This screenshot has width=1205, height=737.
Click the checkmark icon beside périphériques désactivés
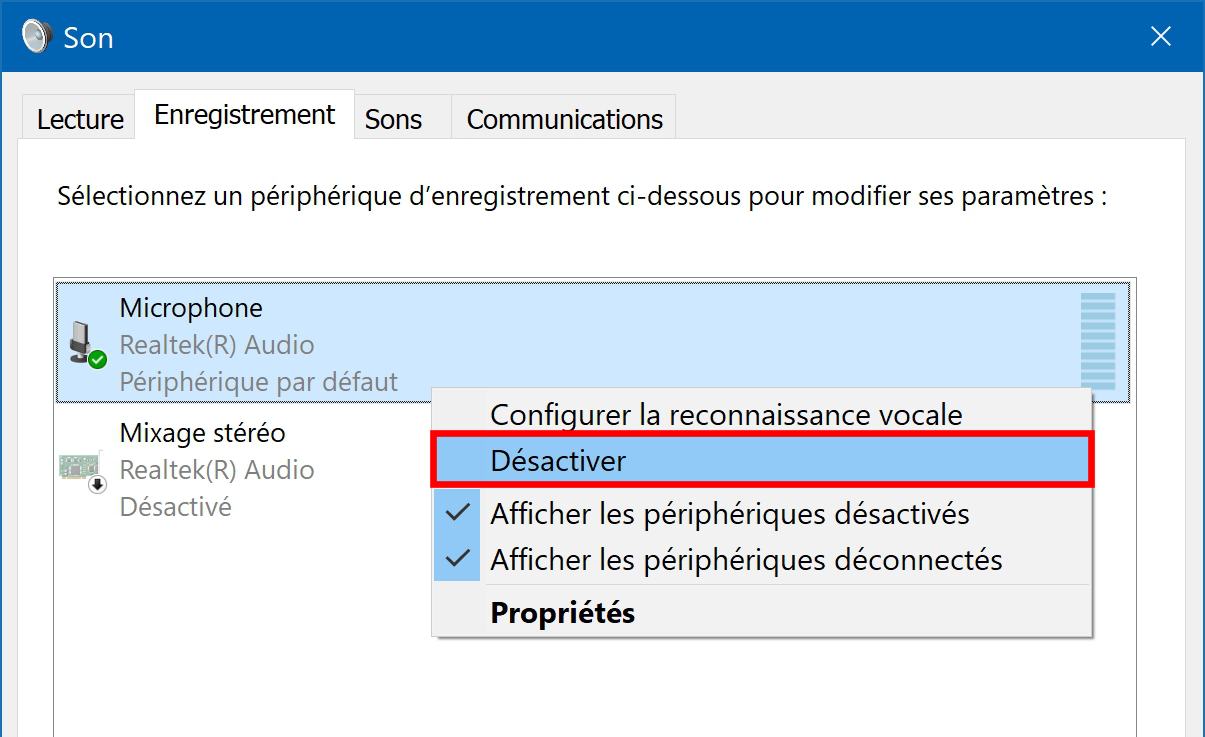point(458,513)
